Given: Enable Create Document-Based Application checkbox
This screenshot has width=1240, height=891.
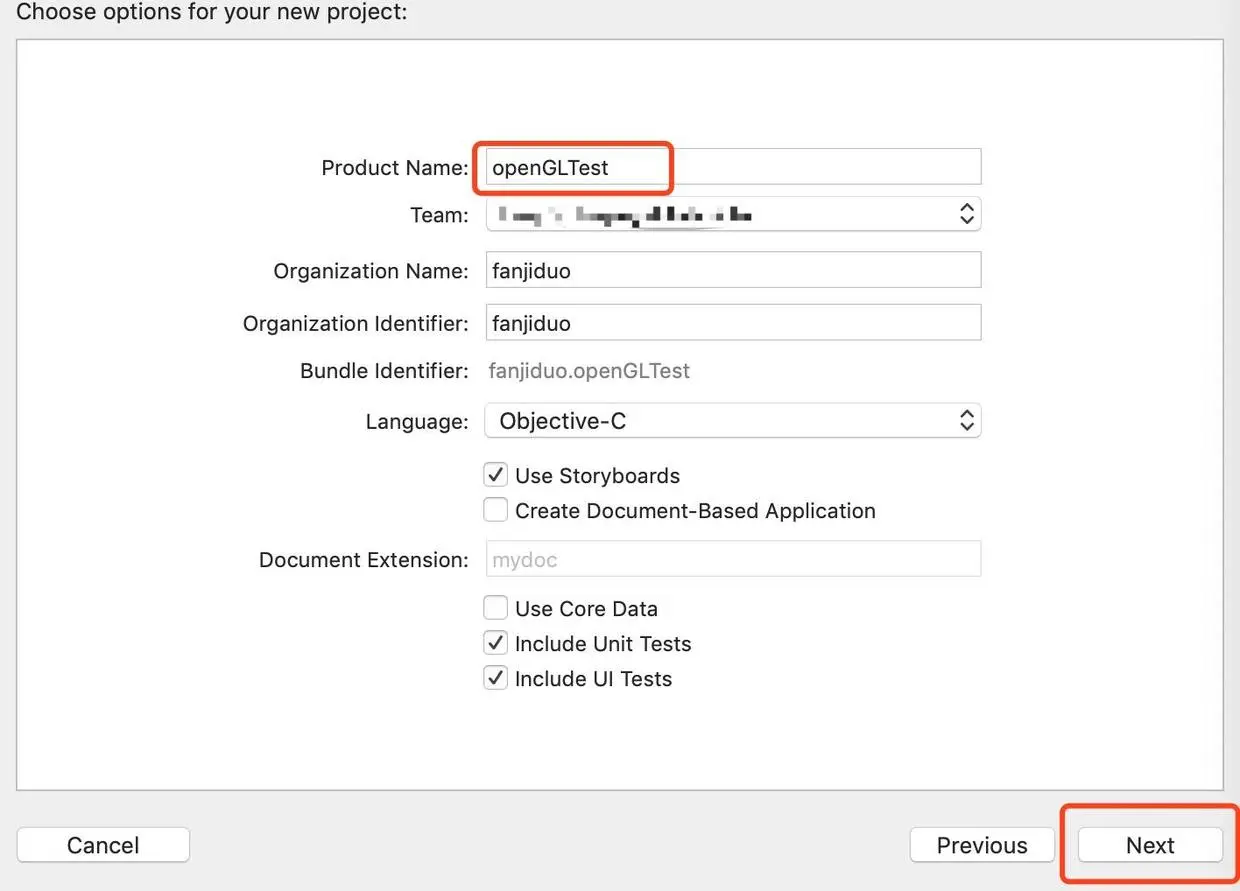Looking at the screenshot, I should 496,510.
